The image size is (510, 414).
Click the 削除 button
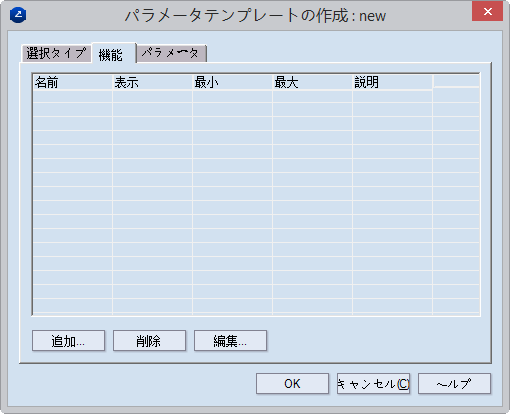[x=149, y=341]
